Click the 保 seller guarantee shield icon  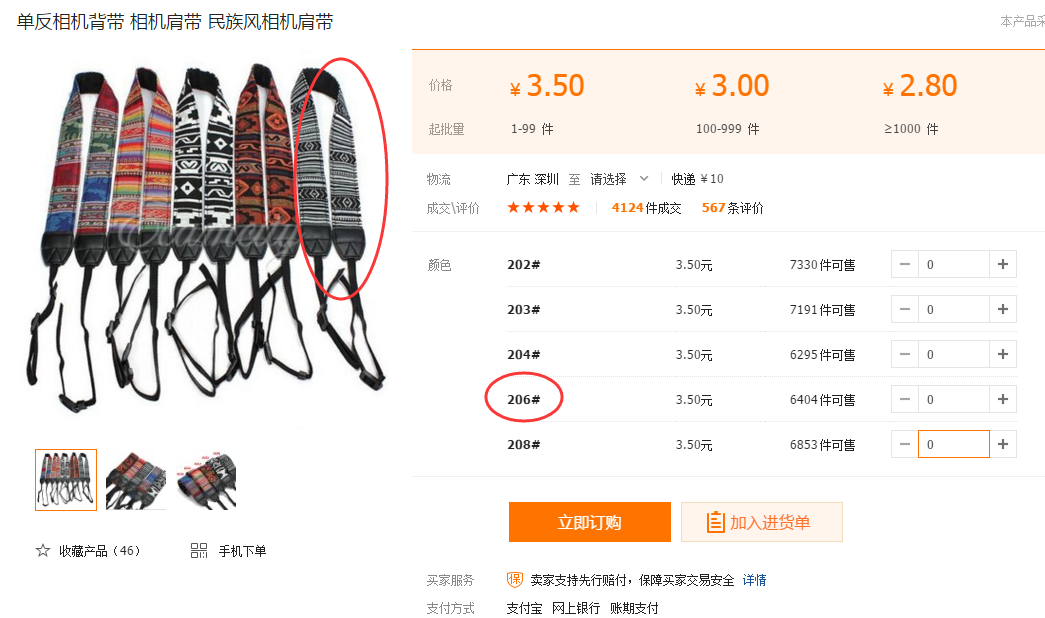[515, 579]
